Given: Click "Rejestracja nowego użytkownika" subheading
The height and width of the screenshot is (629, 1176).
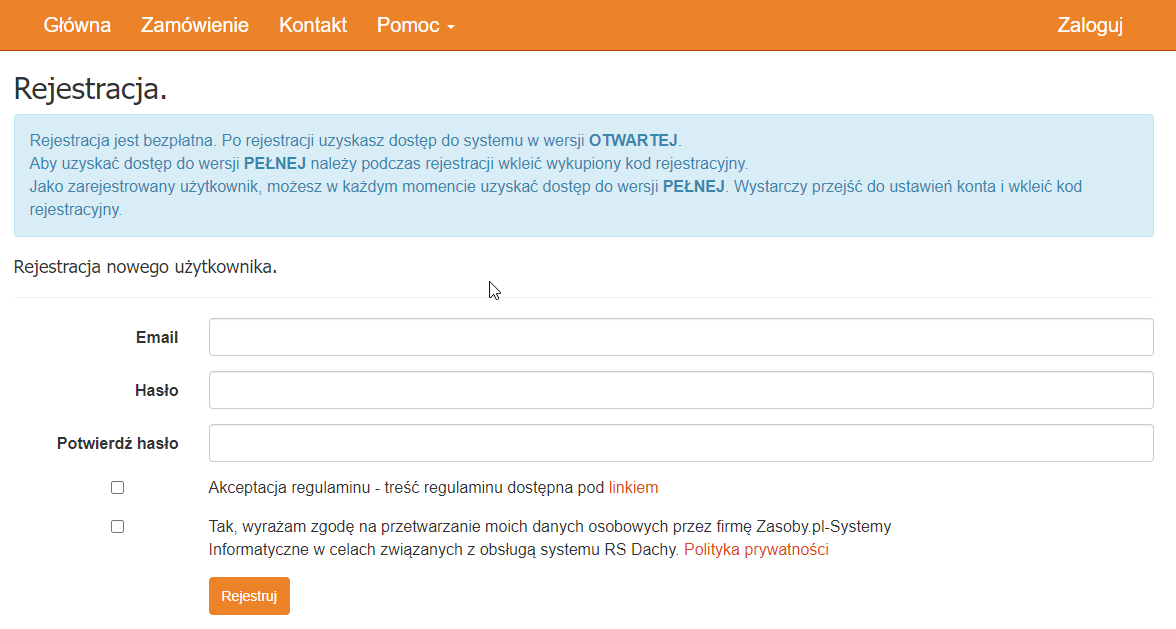Looking at the screenshot, I should coord(145,268).
